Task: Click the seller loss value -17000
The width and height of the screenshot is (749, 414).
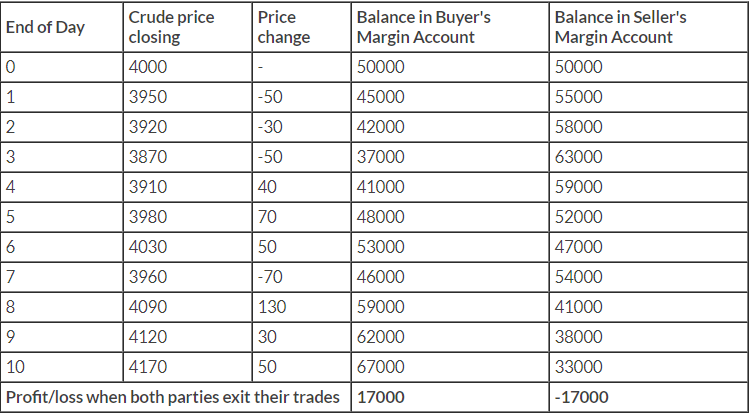Action: 648,397
